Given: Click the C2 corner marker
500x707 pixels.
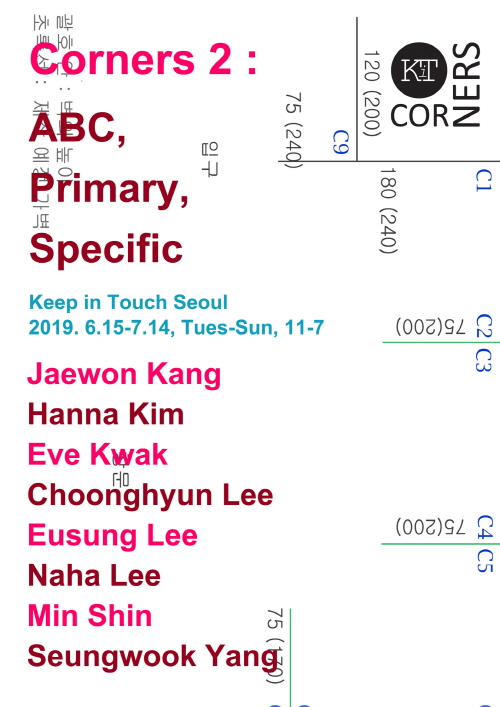Looking at the screenshot, I should point(484,326).
